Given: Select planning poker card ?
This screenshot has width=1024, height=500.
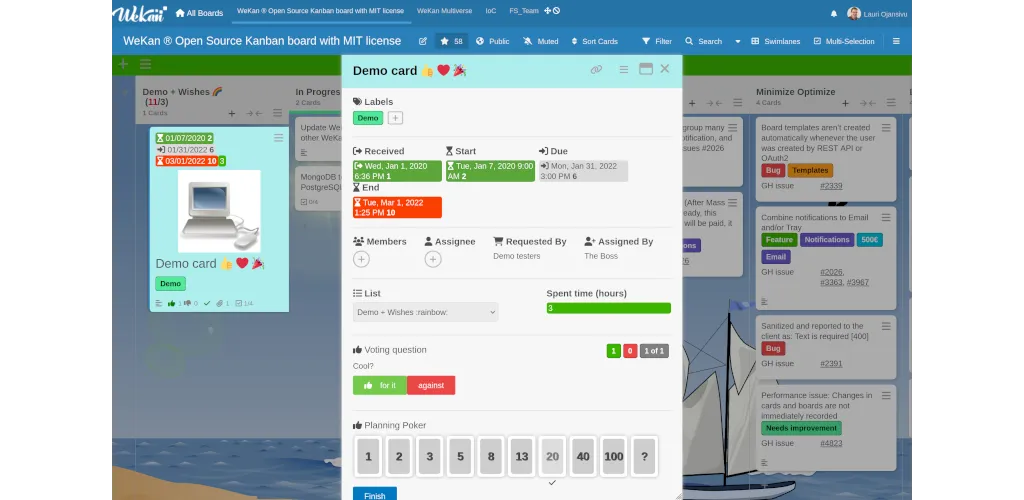Looking at the screenshot, I should (x=645, y=456).
